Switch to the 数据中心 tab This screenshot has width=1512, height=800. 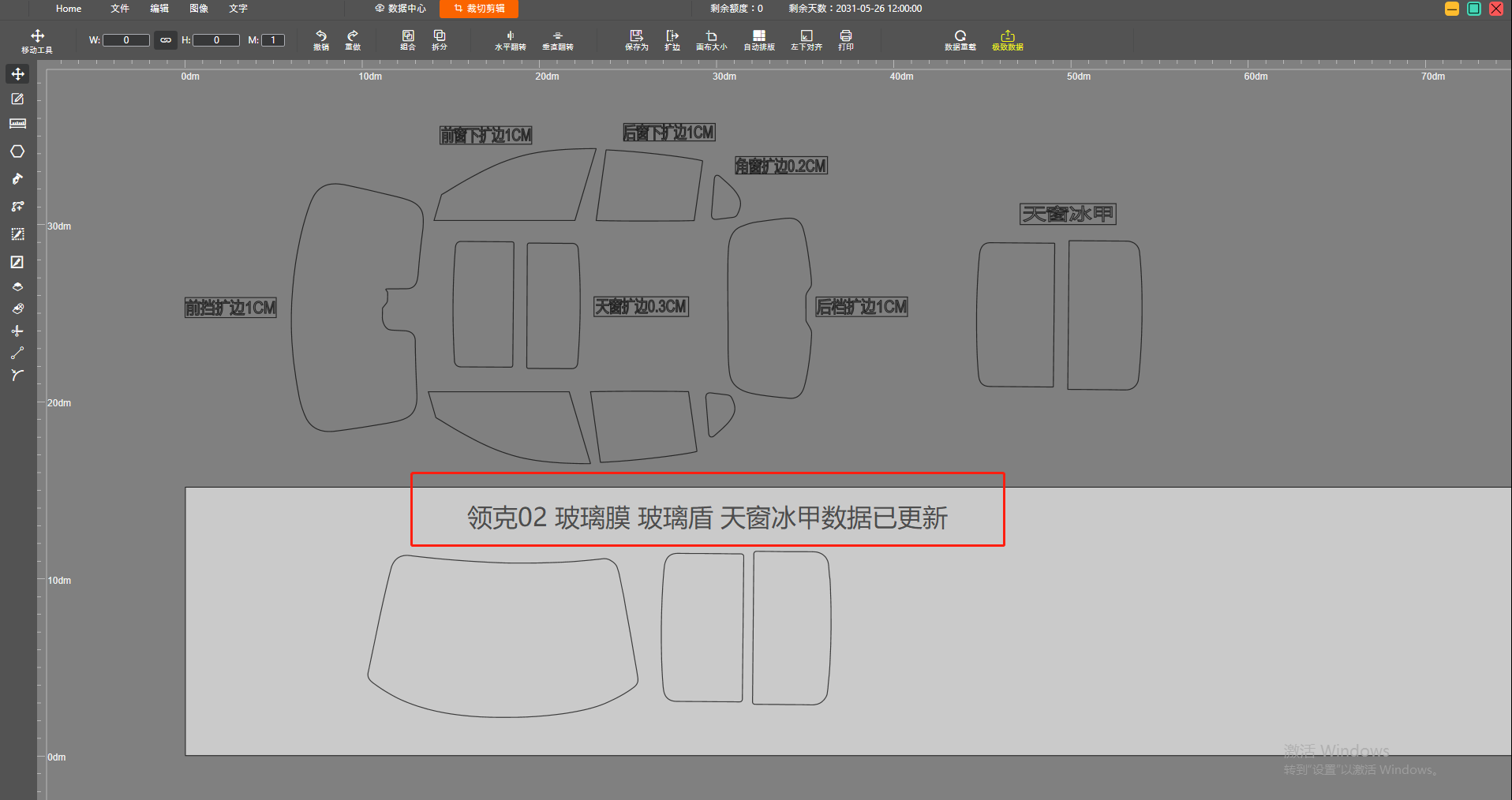[x=400, y=9]
